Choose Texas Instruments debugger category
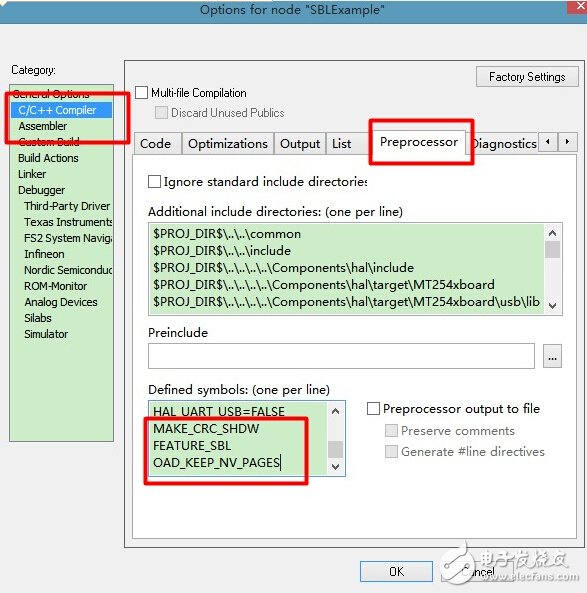Image resolution: width=587 pixels, height=593 pixels. tap(68, 222)
